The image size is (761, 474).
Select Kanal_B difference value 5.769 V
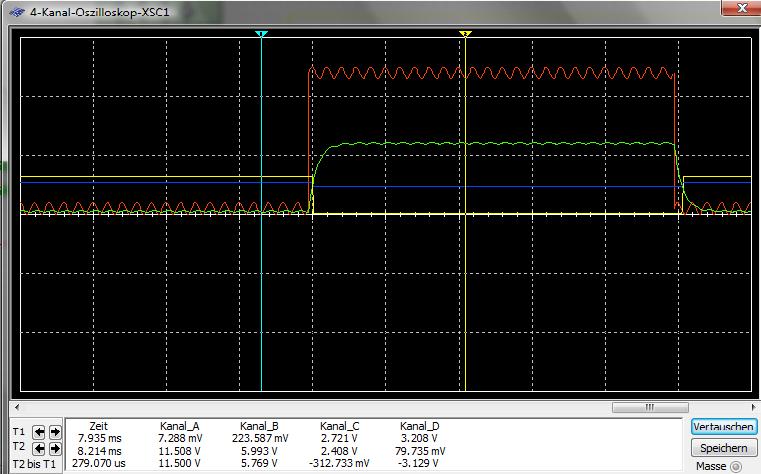click(259, 463)
